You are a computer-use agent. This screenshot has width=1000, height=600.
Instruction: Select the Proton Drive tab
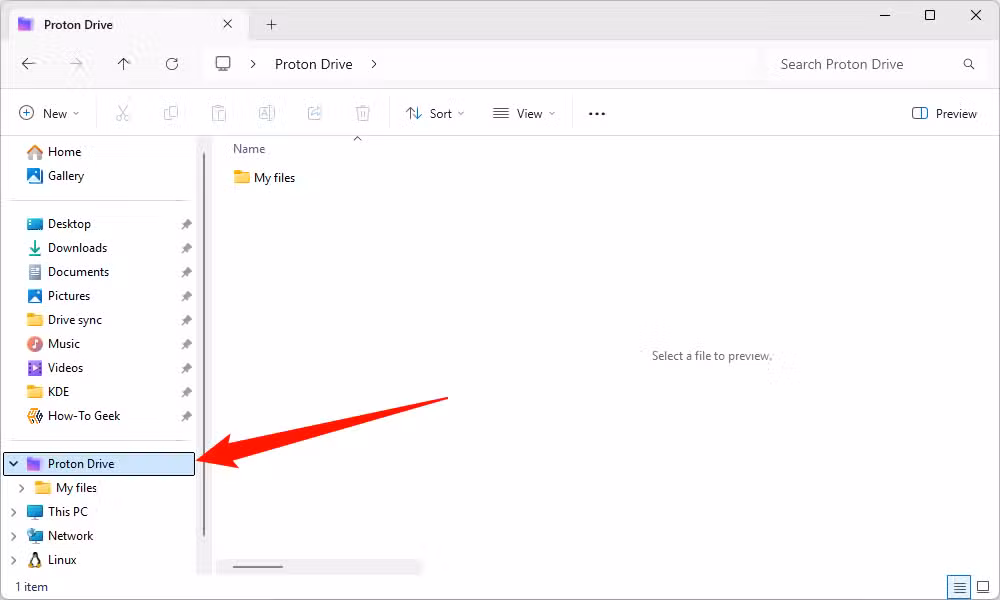click(128, 25)
